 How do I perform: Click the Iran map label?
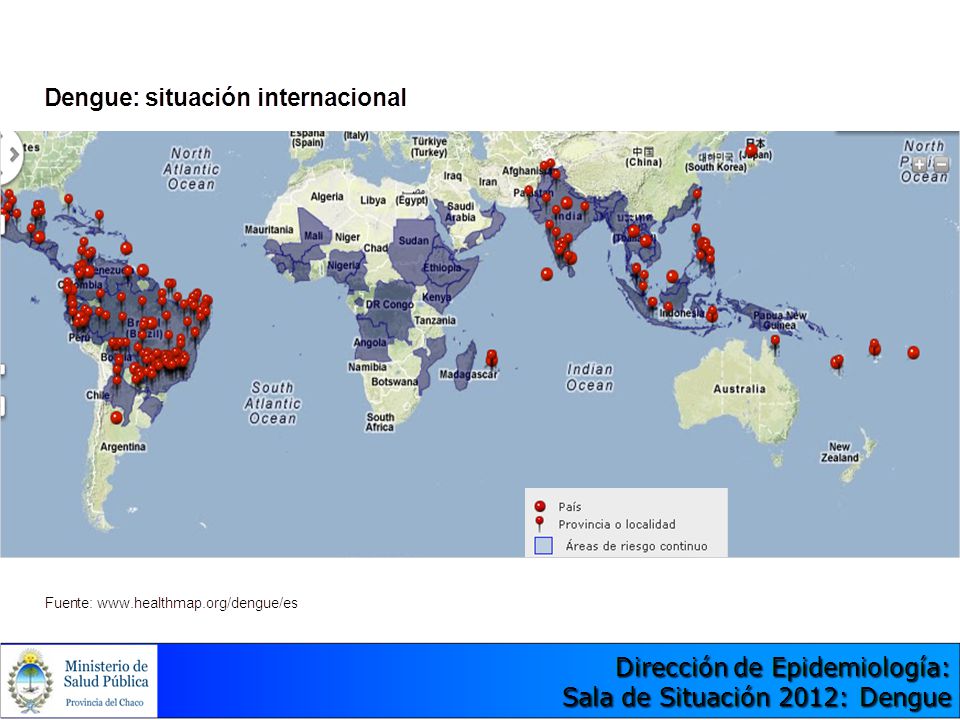point(487,182)
